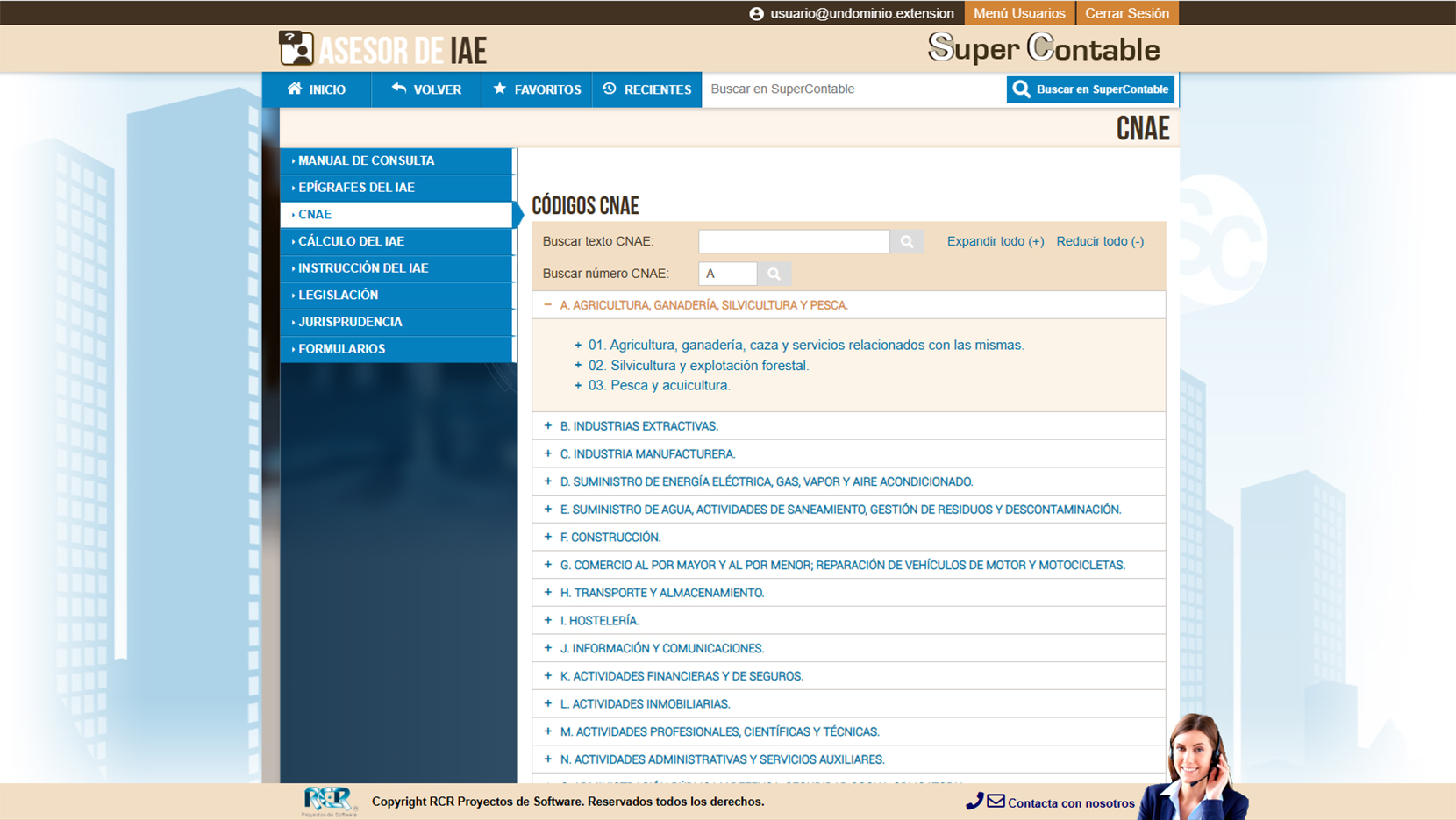The height and width of the screenshot is (820, 1456).
Task: Open Legislación in sidebar
Action: point(396,295)
